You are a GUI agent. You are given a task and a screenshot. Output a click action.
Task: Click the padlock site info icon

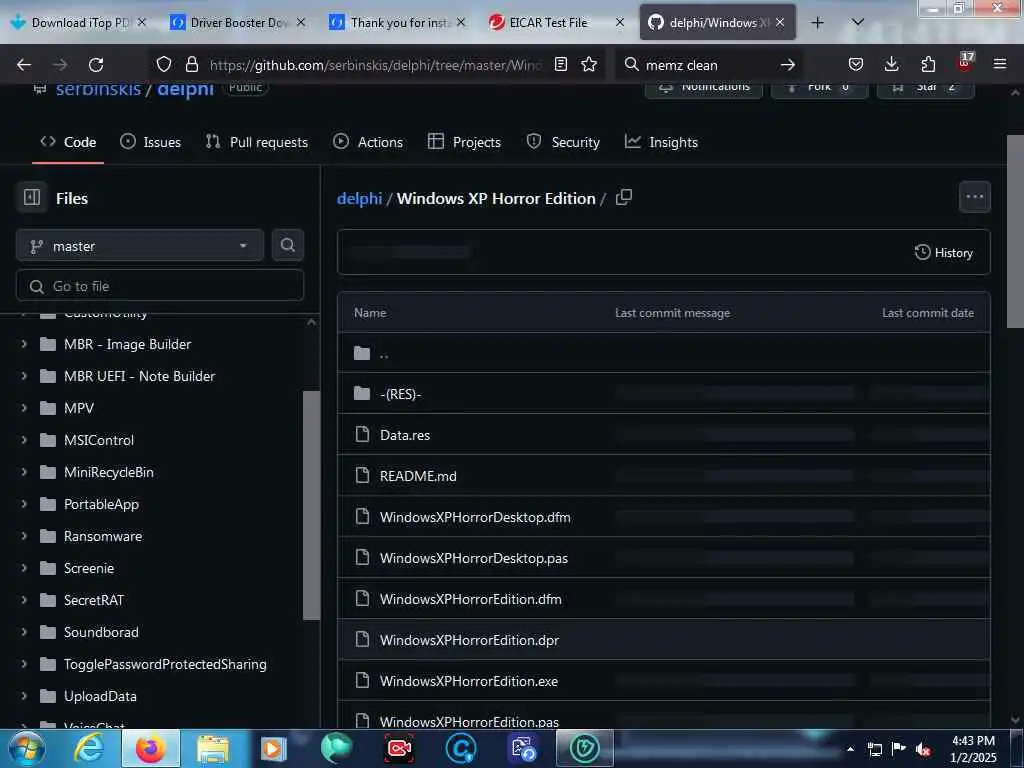click(191, 64)
